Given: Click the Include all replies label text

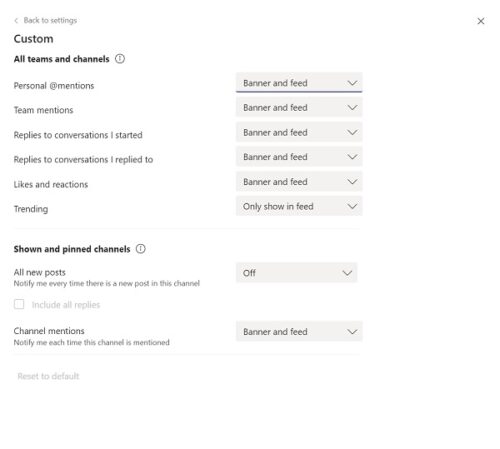Looking at the screenshot, I should (66, 305).
